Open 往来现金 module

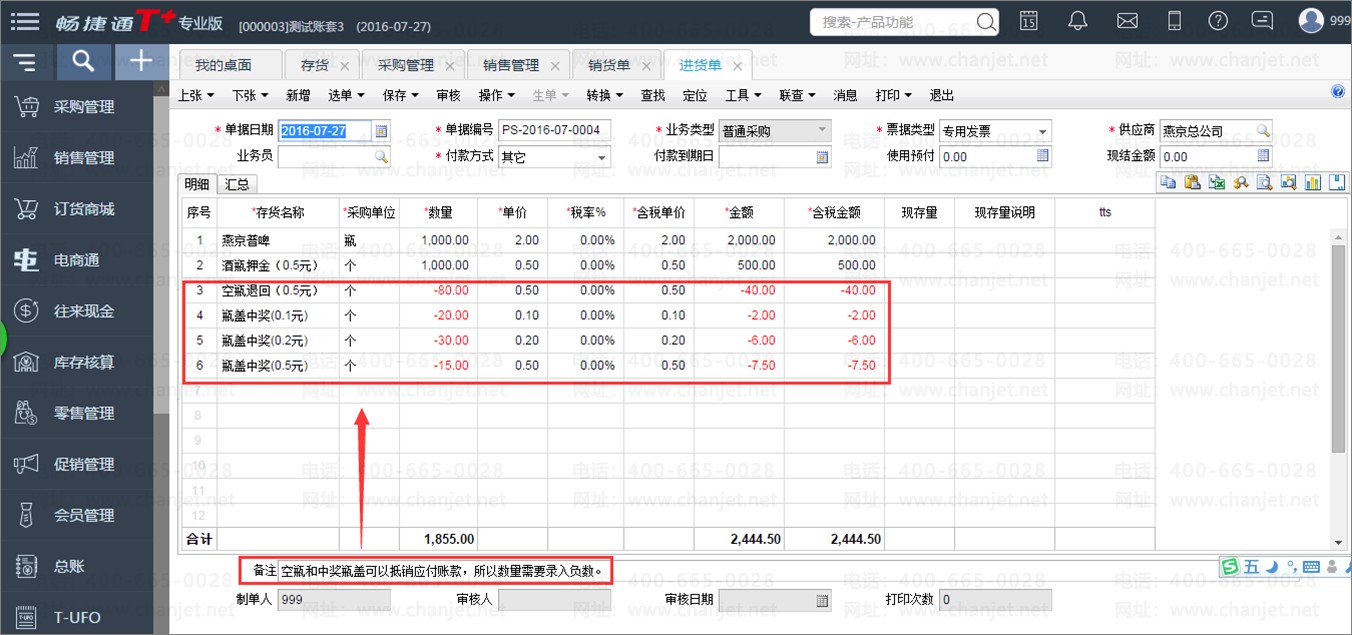click(x=77, y=311)
